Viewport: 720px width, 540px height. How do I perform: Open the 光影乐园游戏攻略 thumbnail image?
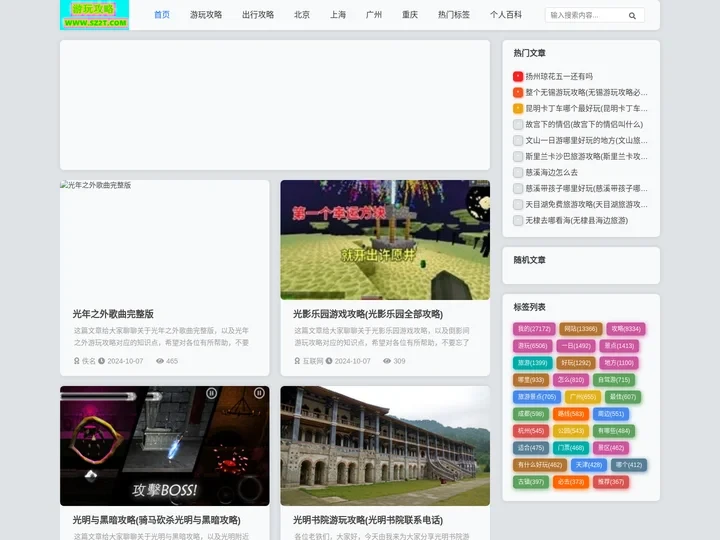point(385,240)
